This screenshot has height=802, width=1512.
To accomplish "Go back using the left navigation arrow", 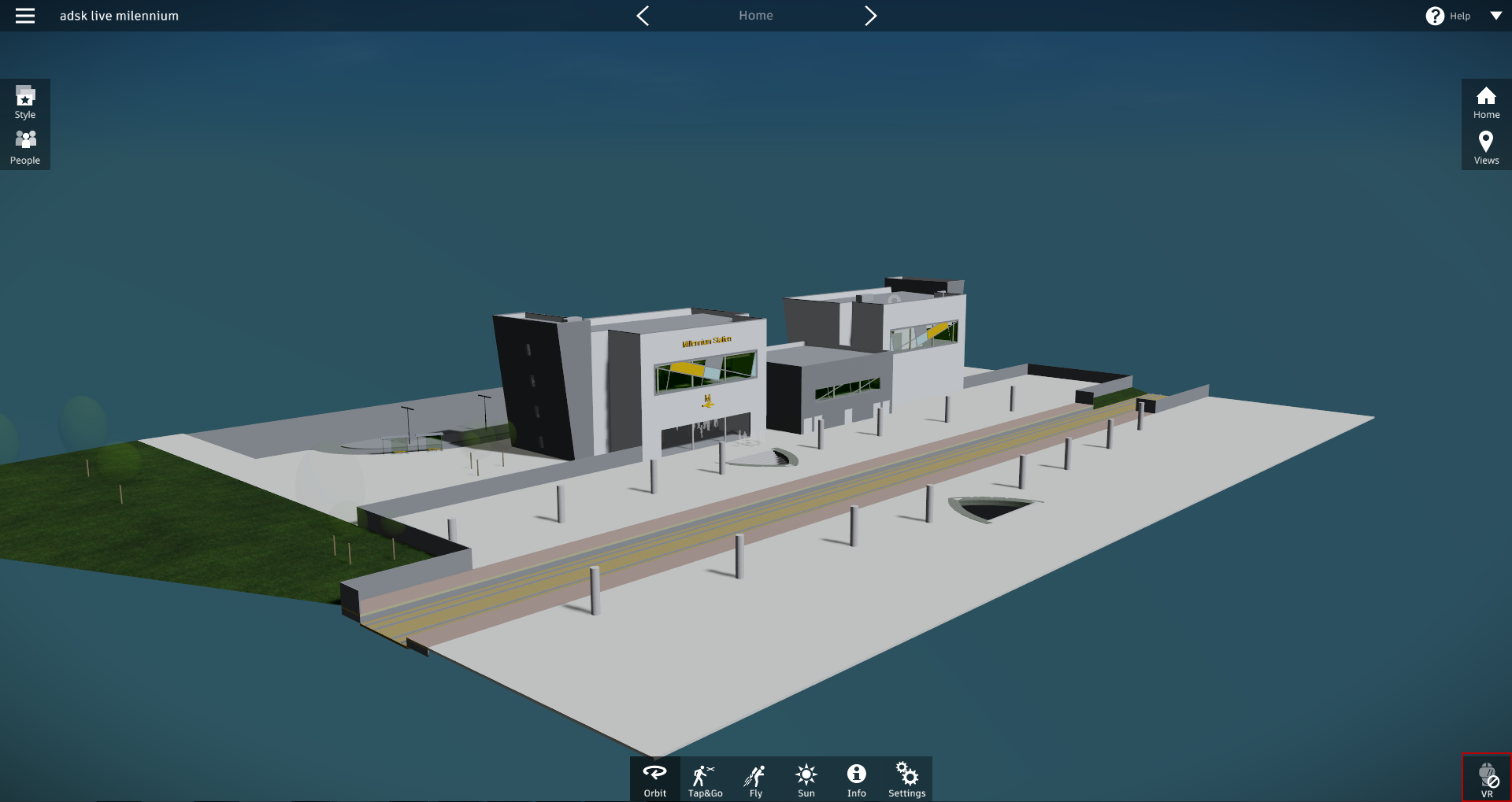I will tap(643, 15).
